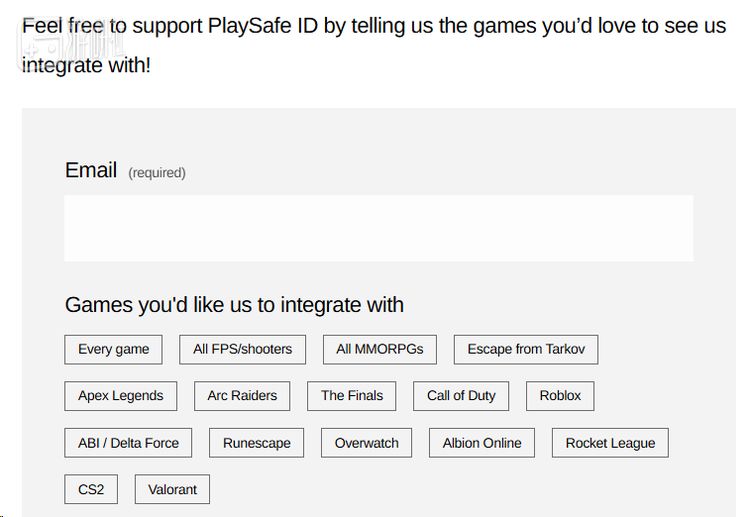Choose All MMORPGs option
Viewport: 750px width, 517px height.
coord(380,349)
